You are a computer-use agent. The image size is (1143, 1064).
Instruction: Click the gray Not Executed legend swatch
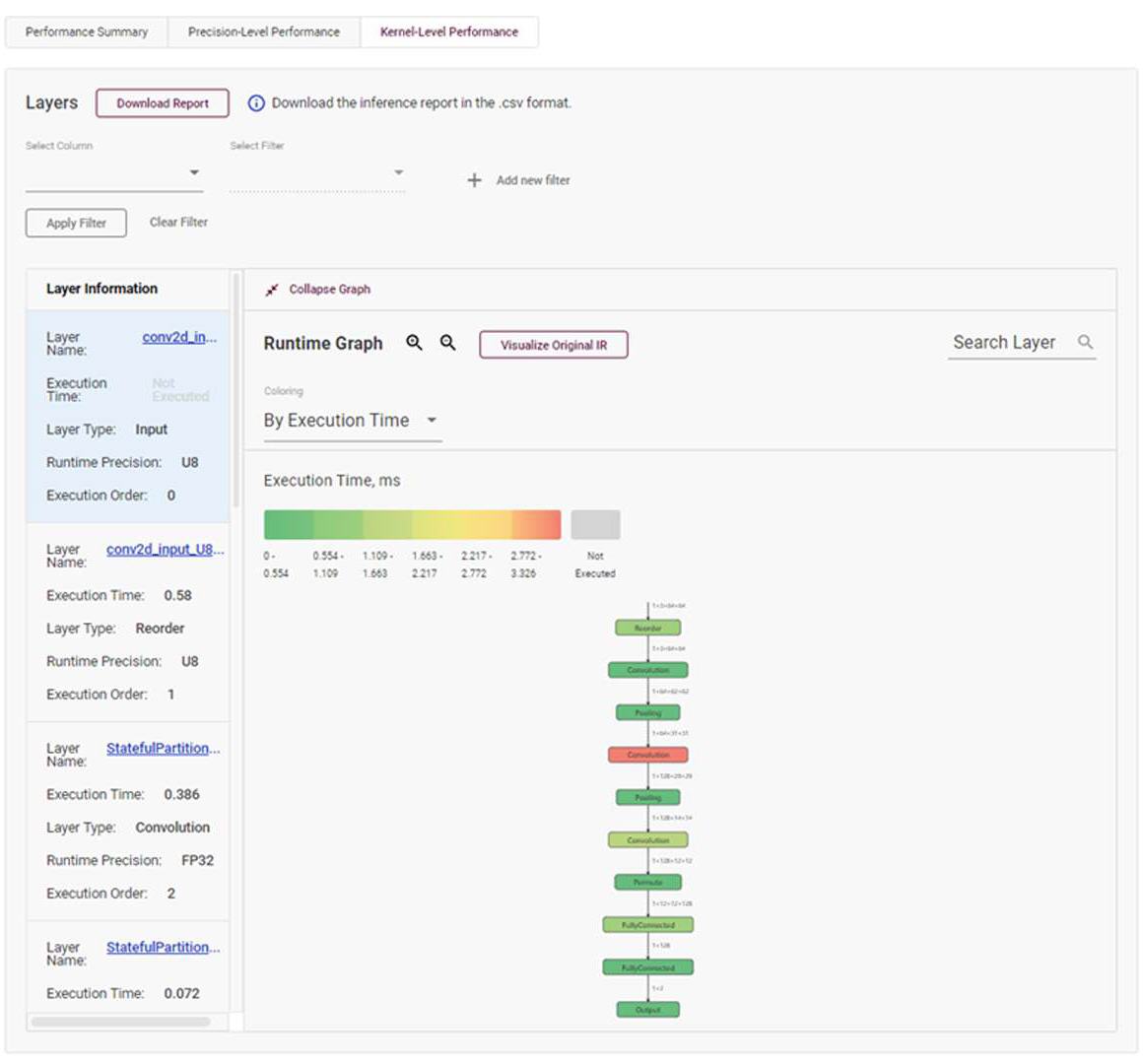pyautogui.click(x=595, y=524)
